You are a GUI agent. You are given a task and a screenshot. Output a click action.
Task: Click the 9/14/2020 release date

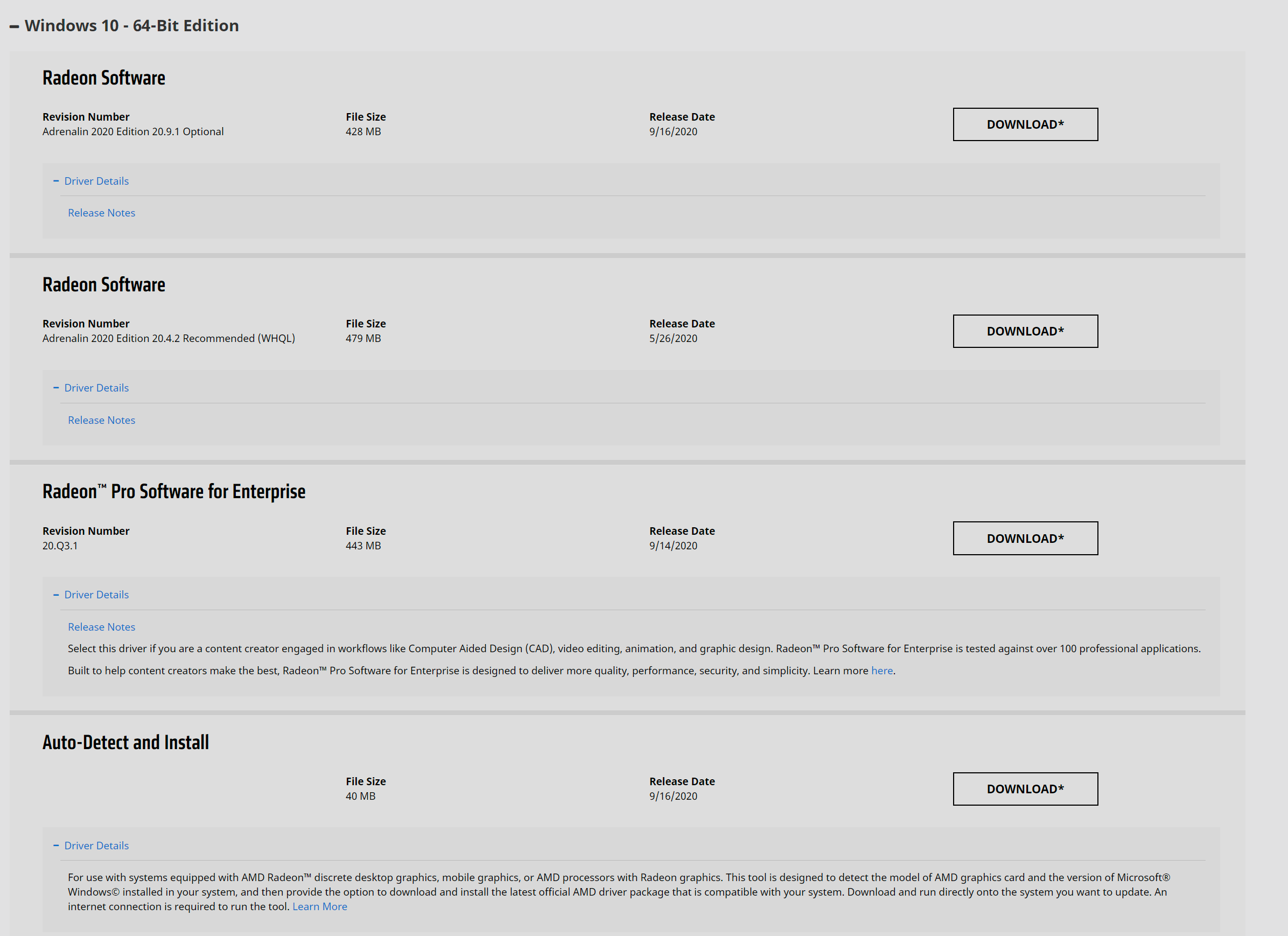674,546
